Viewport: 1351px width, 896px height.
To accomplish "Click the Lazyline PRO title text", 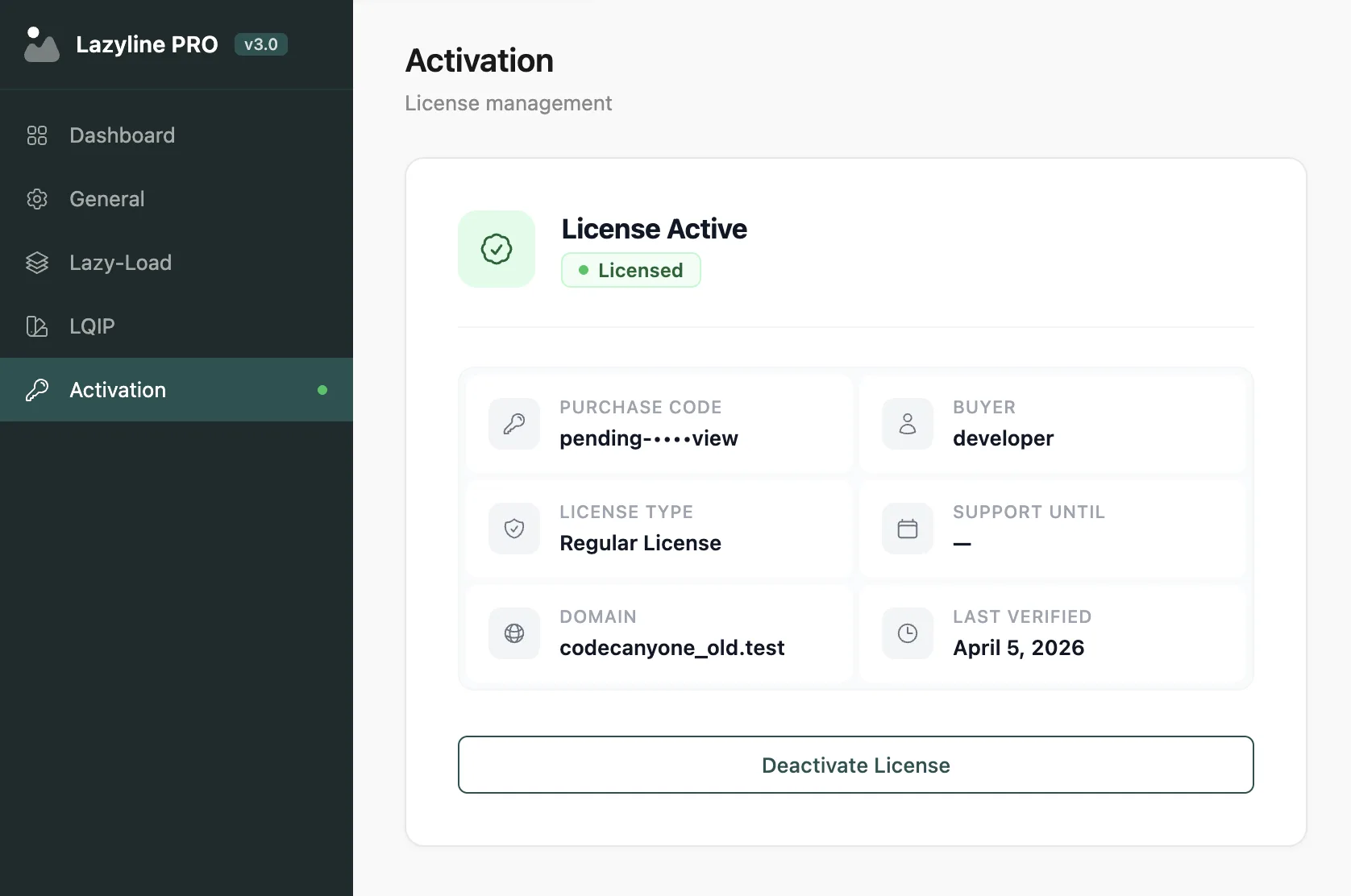I will tap(147, 44).
